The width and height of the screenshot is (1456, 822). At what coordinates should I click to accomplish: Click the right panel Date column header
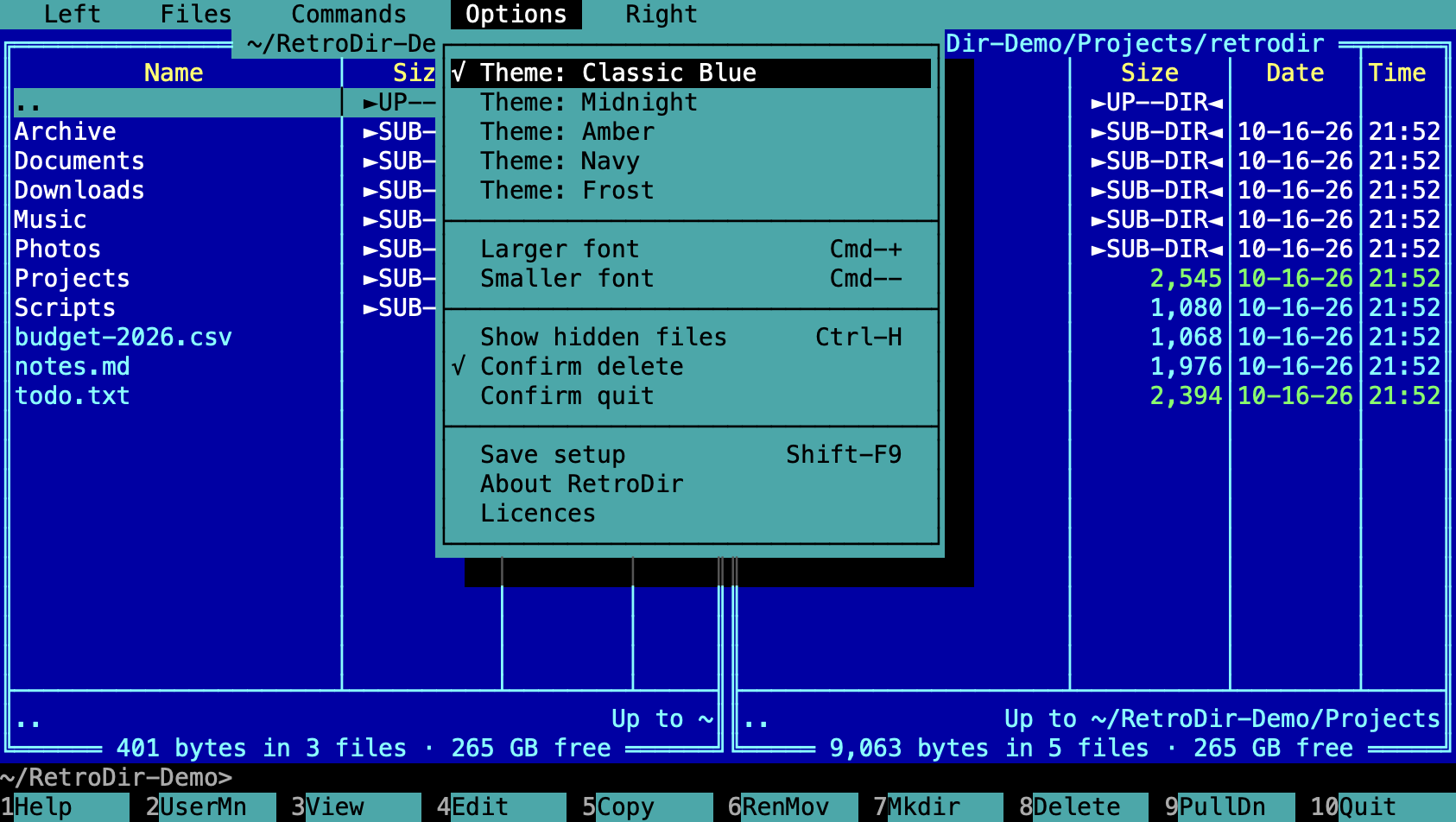[x=1295, y=73]
